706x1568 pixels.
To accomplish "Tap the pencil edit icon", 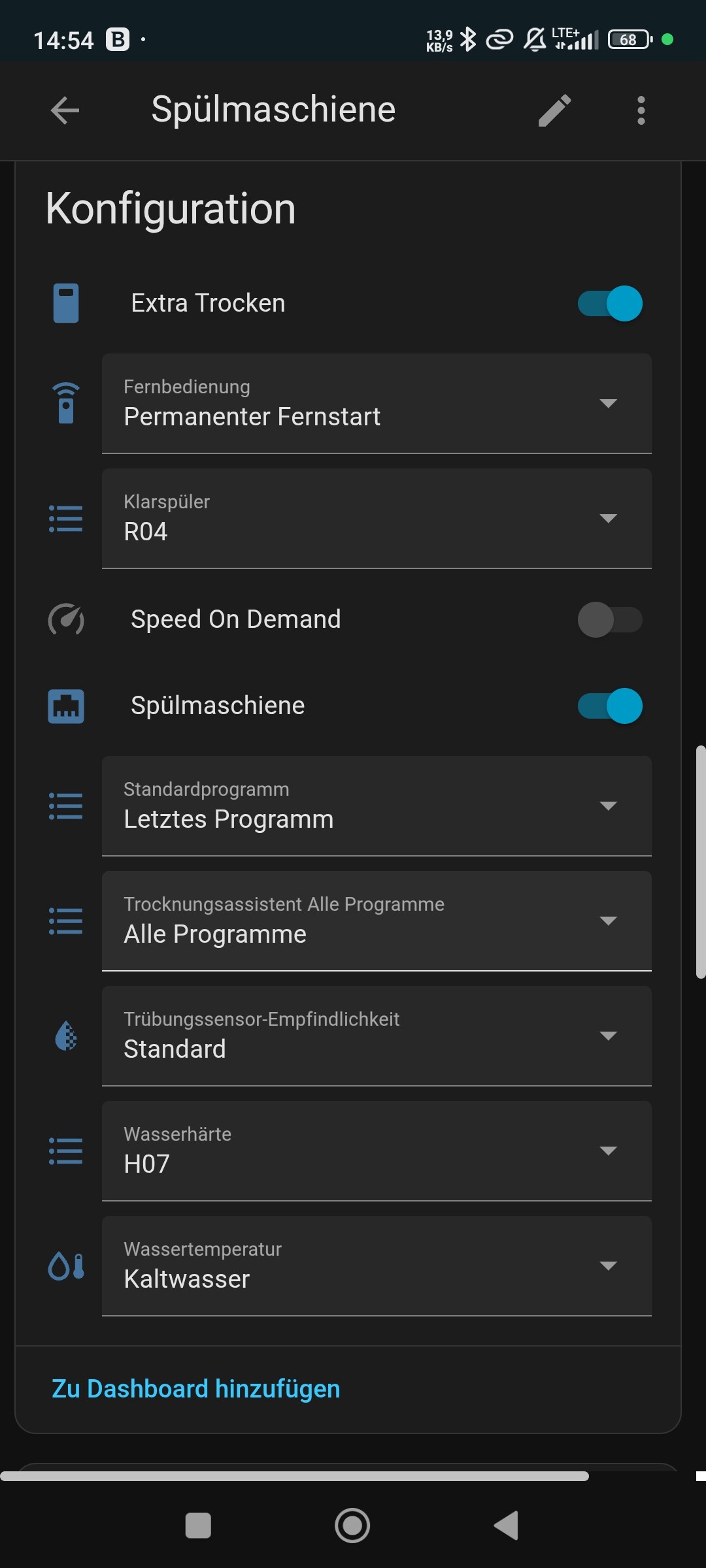I will click(555, 110).
